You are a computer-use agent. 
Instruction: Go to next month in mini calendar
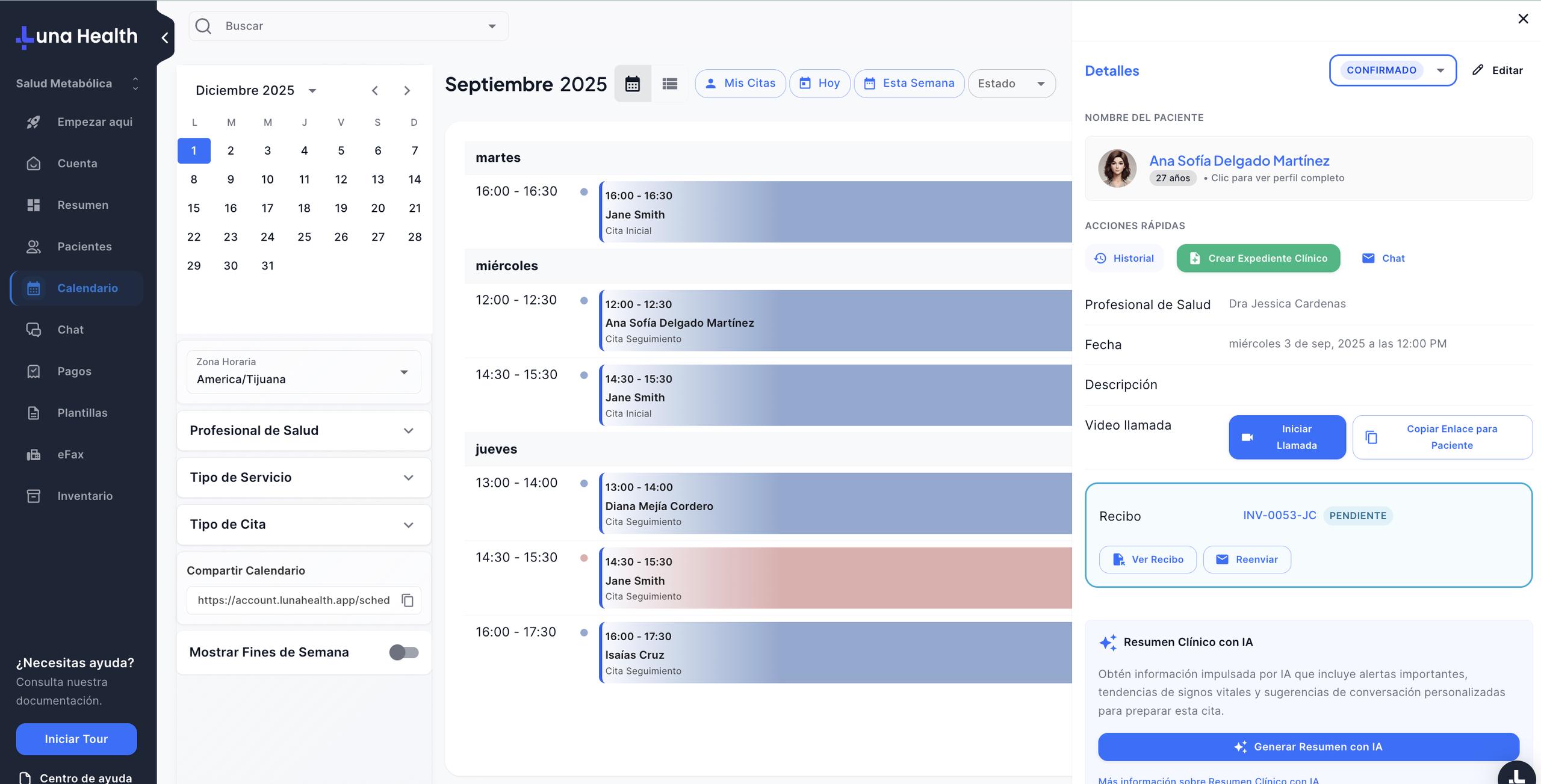coord(407,91)
